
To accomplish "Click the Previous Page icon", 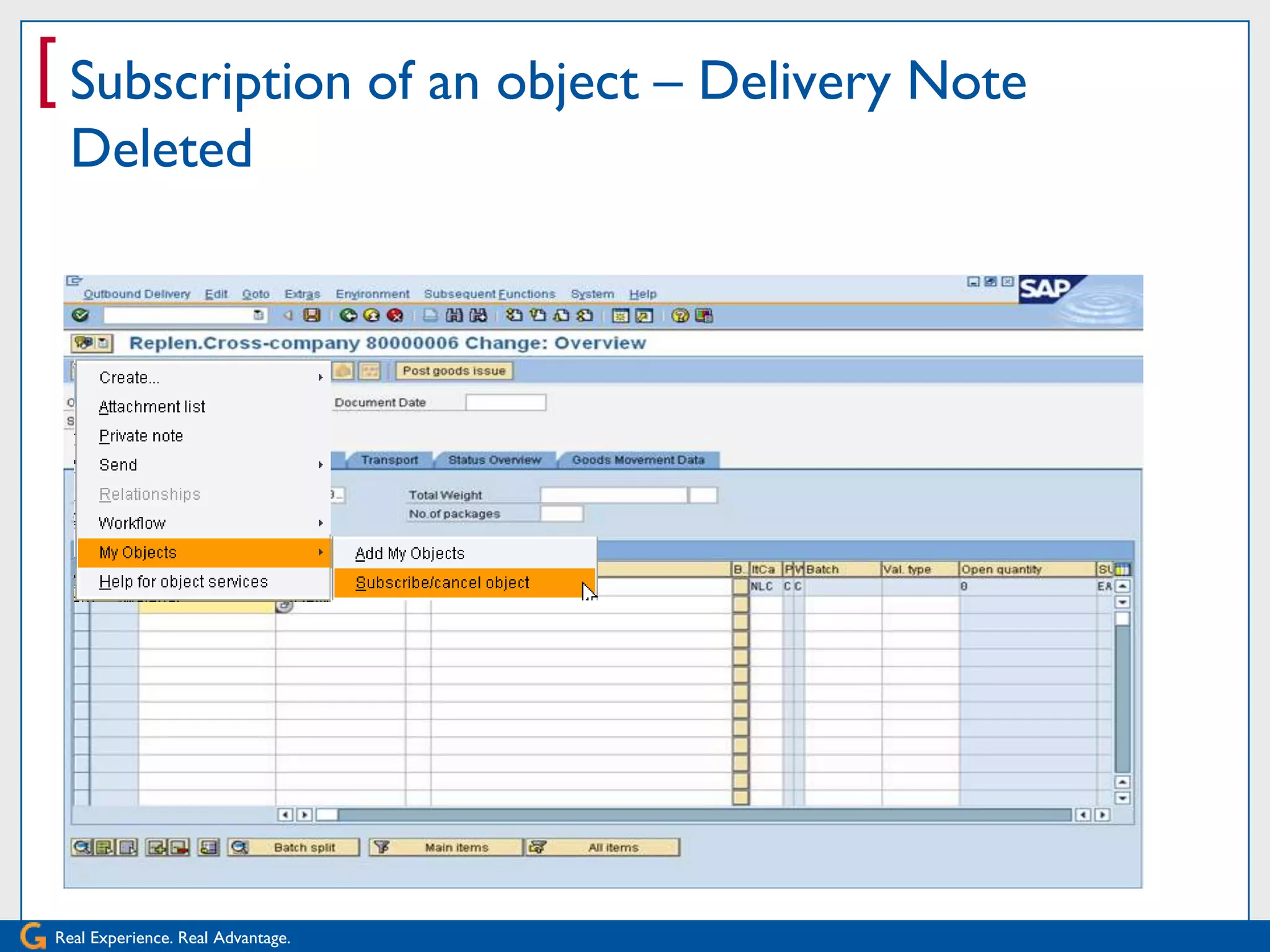I will 538,315.
